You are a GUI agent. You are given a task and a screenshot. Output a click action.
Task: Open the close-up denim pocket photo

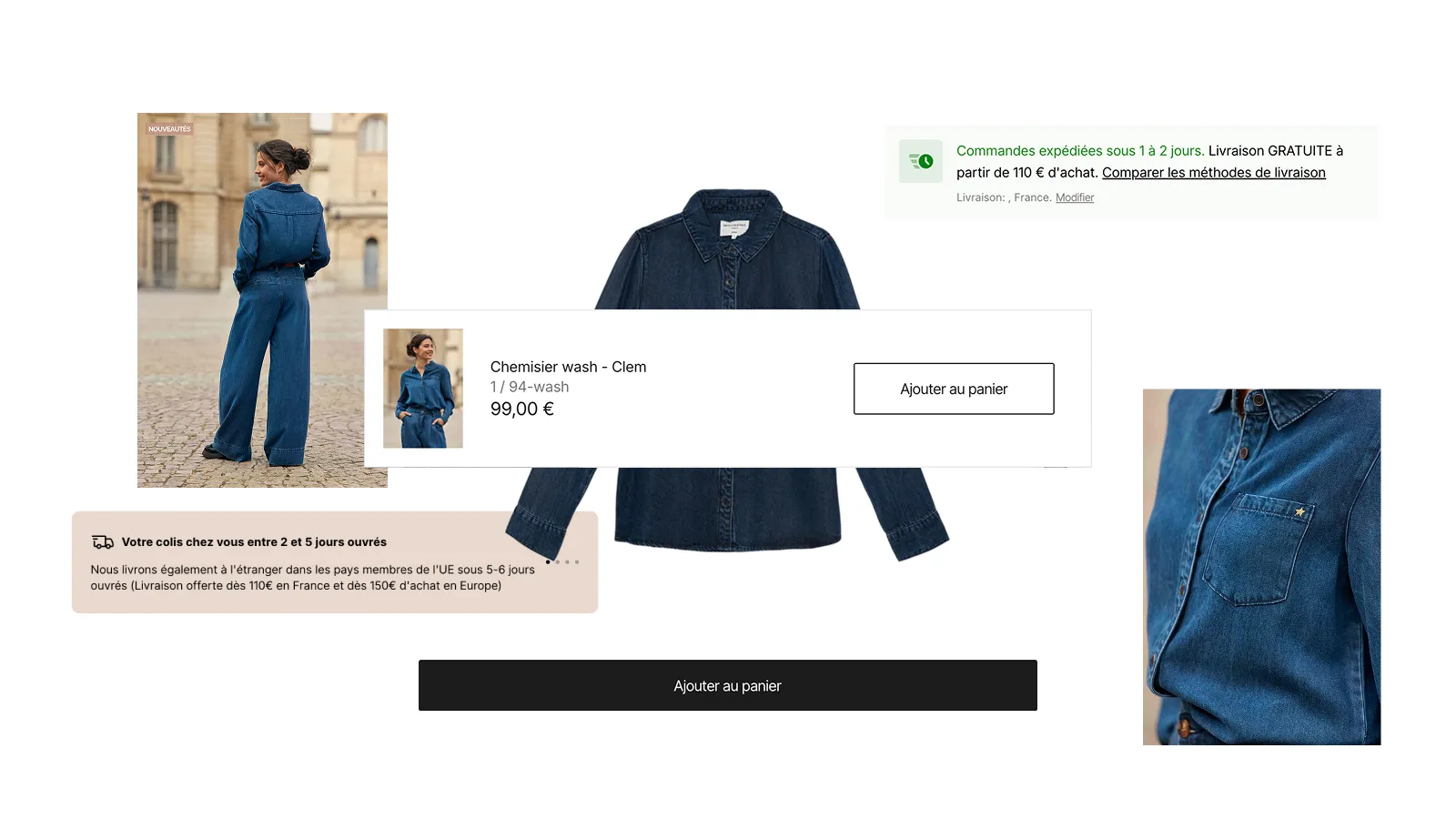click(1261, 567)
